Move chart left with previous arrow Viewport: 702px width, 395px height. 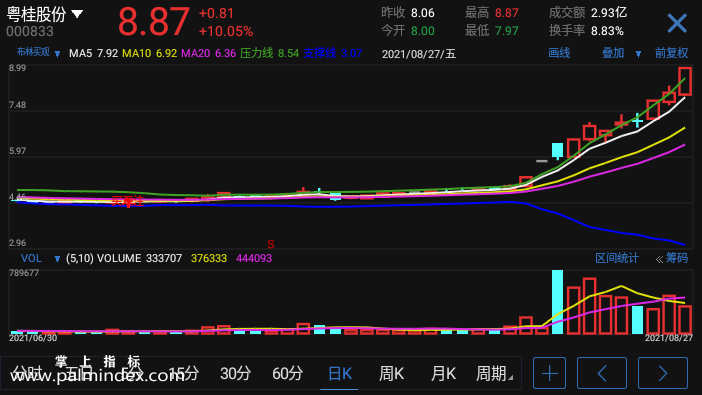(602, 373)
